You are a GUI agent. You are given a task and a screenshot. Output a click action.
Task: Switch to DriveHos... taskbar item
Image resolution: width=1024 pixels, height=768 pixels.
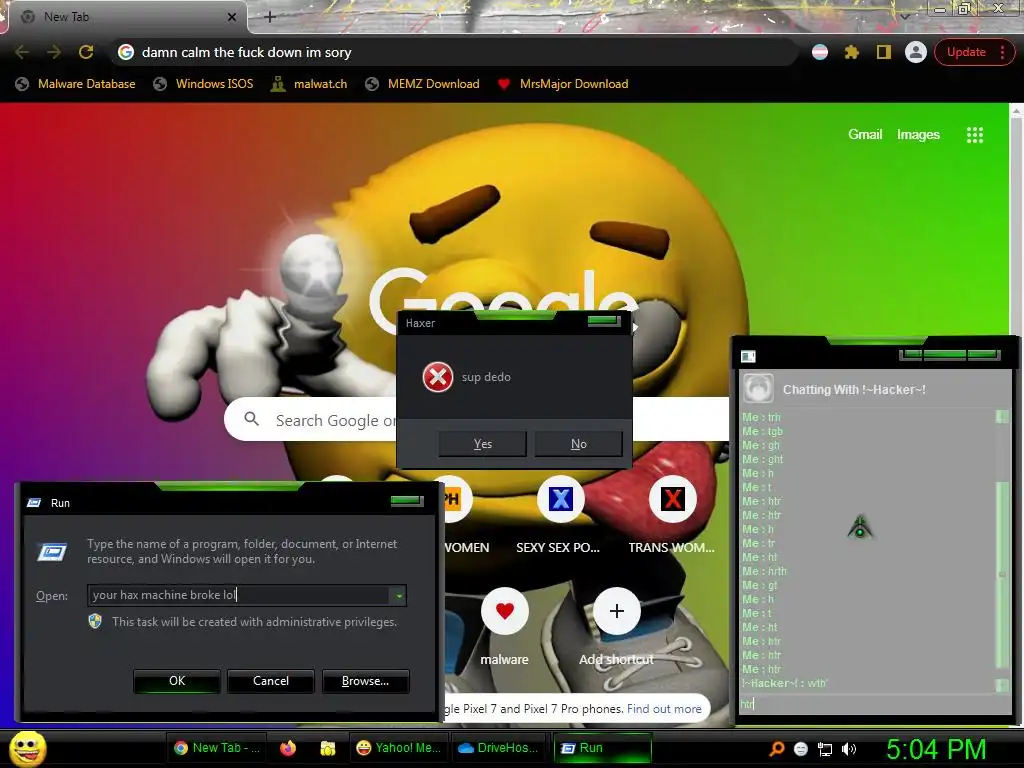tap(498, 748)
